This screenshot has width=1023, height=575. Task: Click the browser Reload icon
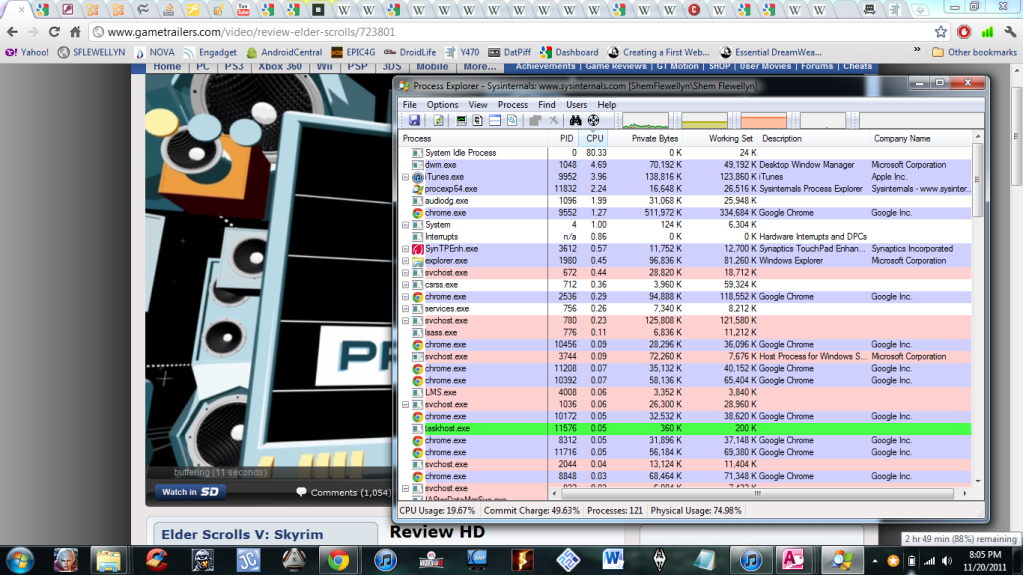click(54, 32)
